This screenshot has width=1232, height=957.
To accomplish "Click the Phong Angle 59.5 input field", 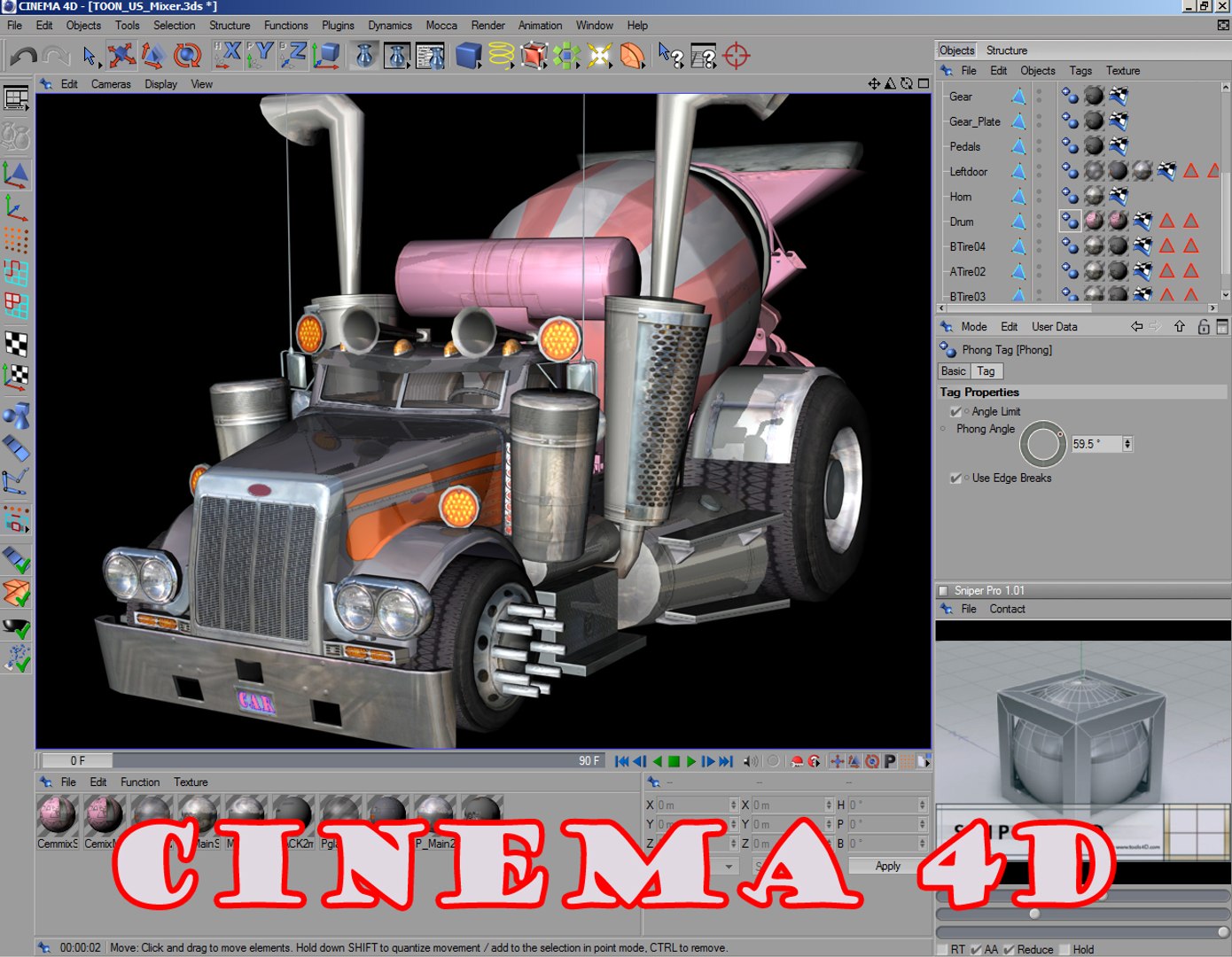I will click(1096, 444).
